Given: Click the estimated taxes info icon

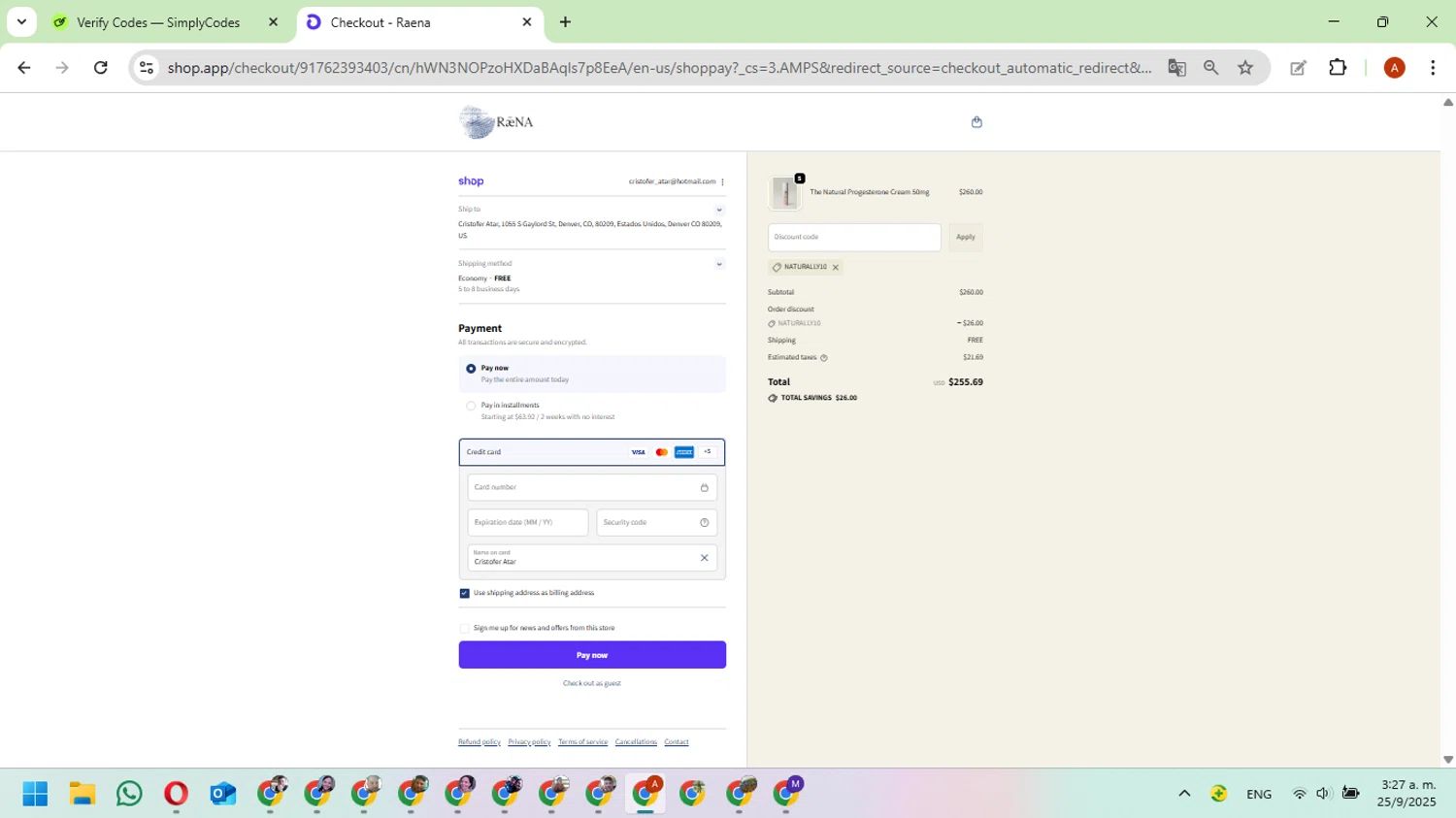Looking at the screenshot, I should [x=824, y=358].
